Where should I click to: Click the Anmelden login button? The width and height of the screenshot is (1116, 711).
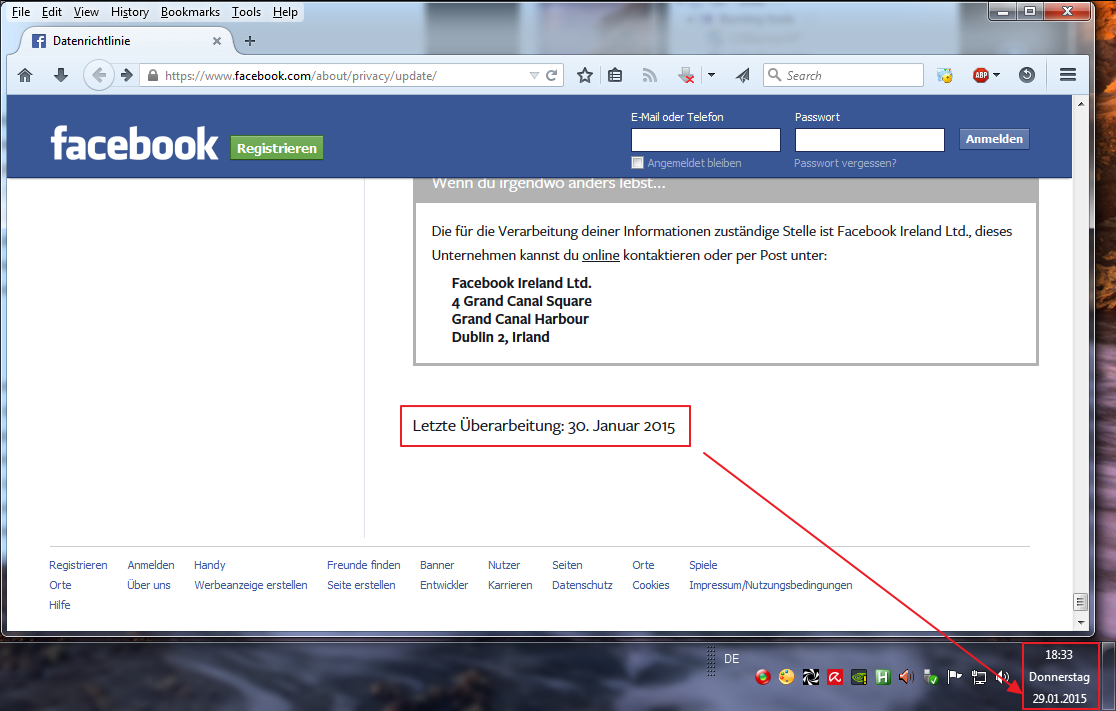[x=994, y=139]
